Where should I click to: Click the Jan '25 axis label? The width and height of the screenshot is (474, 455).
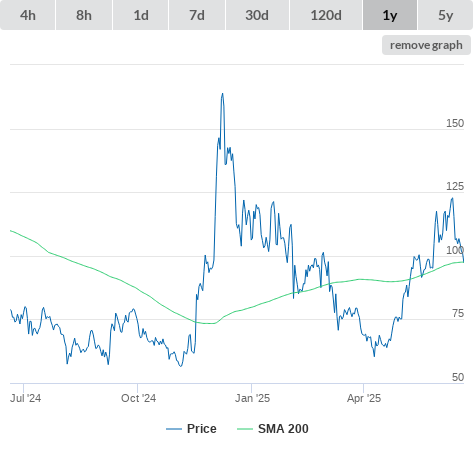click(x=252, y=398)
